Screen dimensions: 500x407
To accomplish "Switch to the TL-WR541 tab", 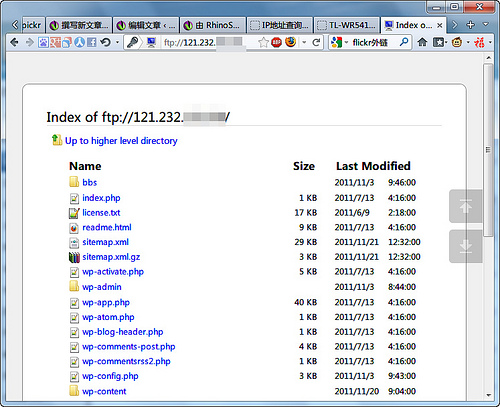I will (x=347, y=25).
